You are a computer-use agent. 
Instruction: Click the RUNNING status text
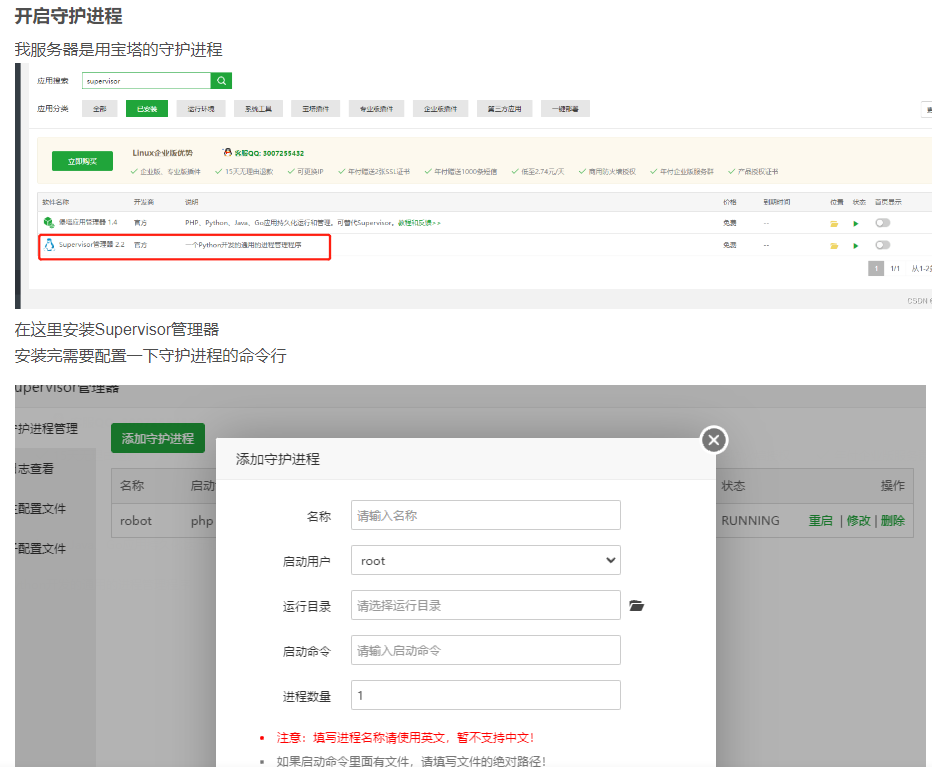pos(750,521)
